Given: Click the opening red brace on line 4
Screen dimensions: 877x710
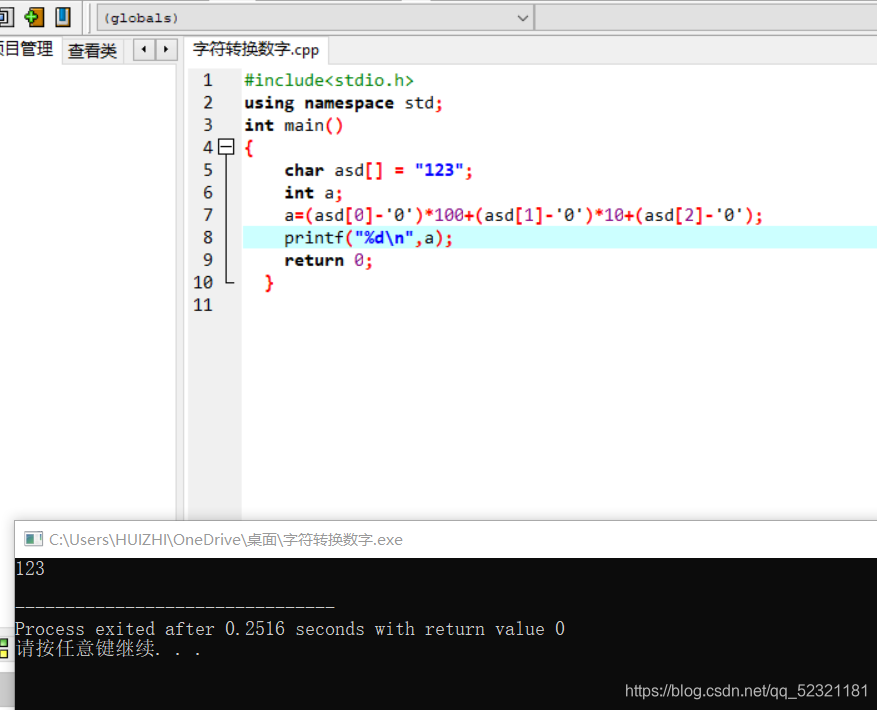Looking at the screenshot, I should (249, 148).
